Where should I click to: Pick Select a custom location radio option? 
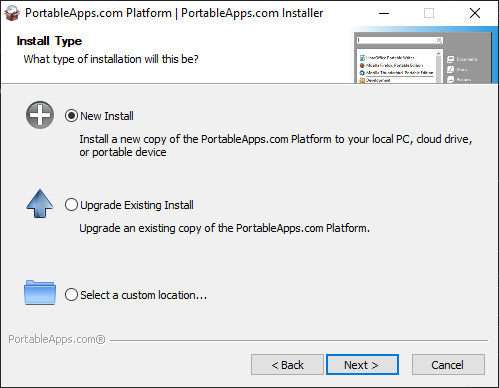click(71, 295)
